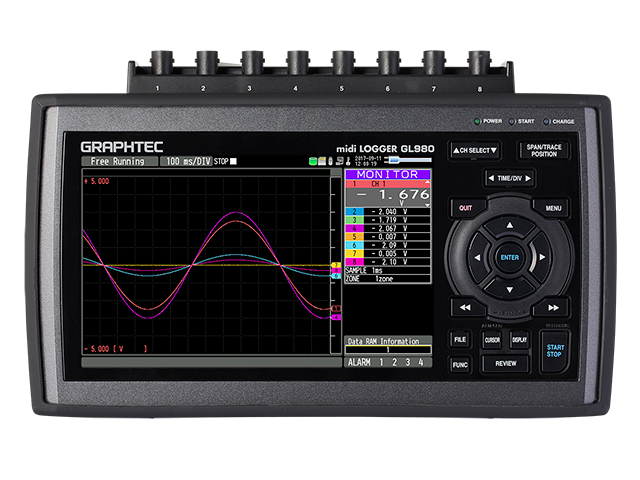The width and height of the screenshot is (640, 480).
Task: Select the -0.007 V channel 5 value
Action: [x=390, y=237]
